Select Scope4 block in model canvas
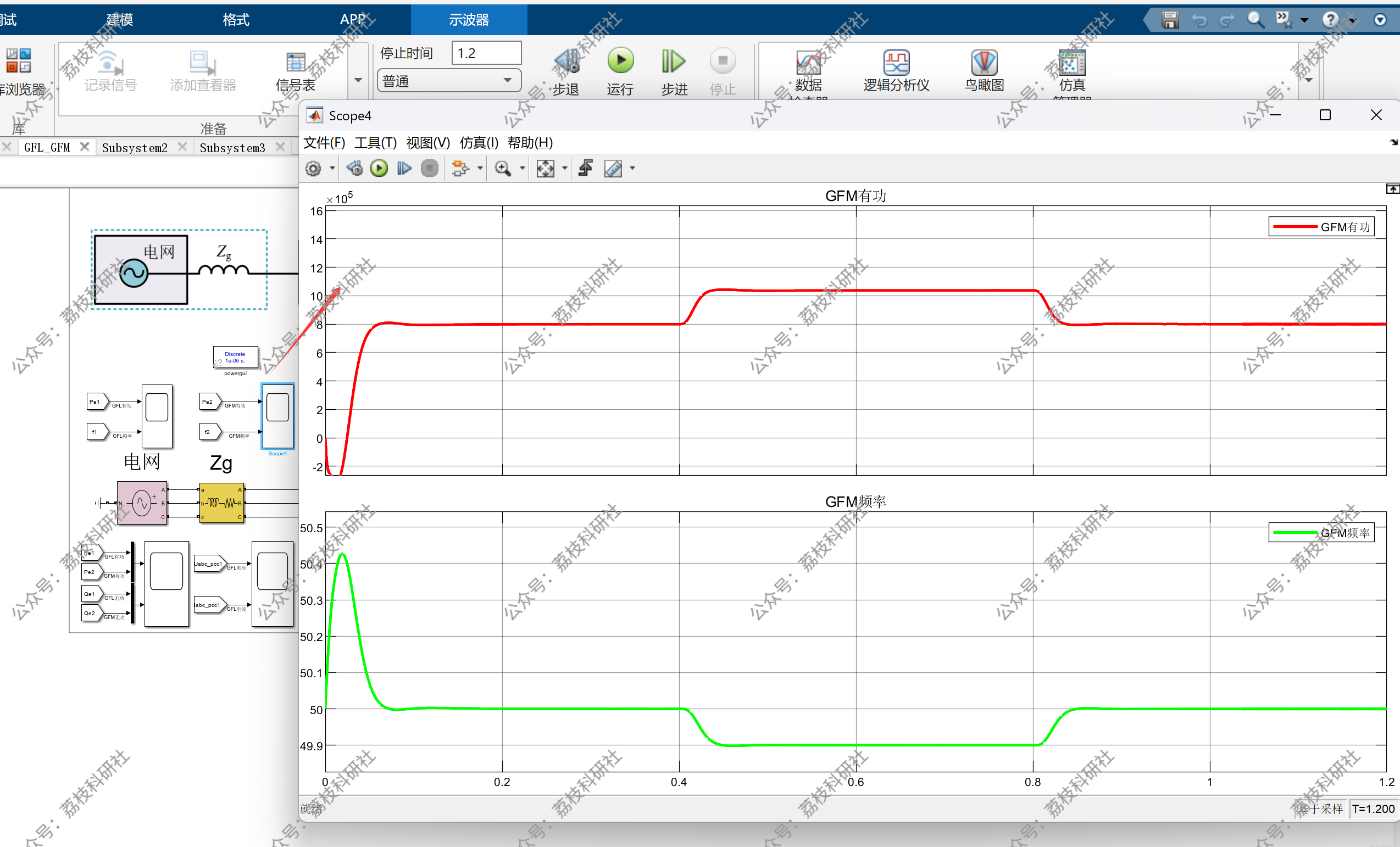The width and height of the screenshot is (1400, 847). 278,416
